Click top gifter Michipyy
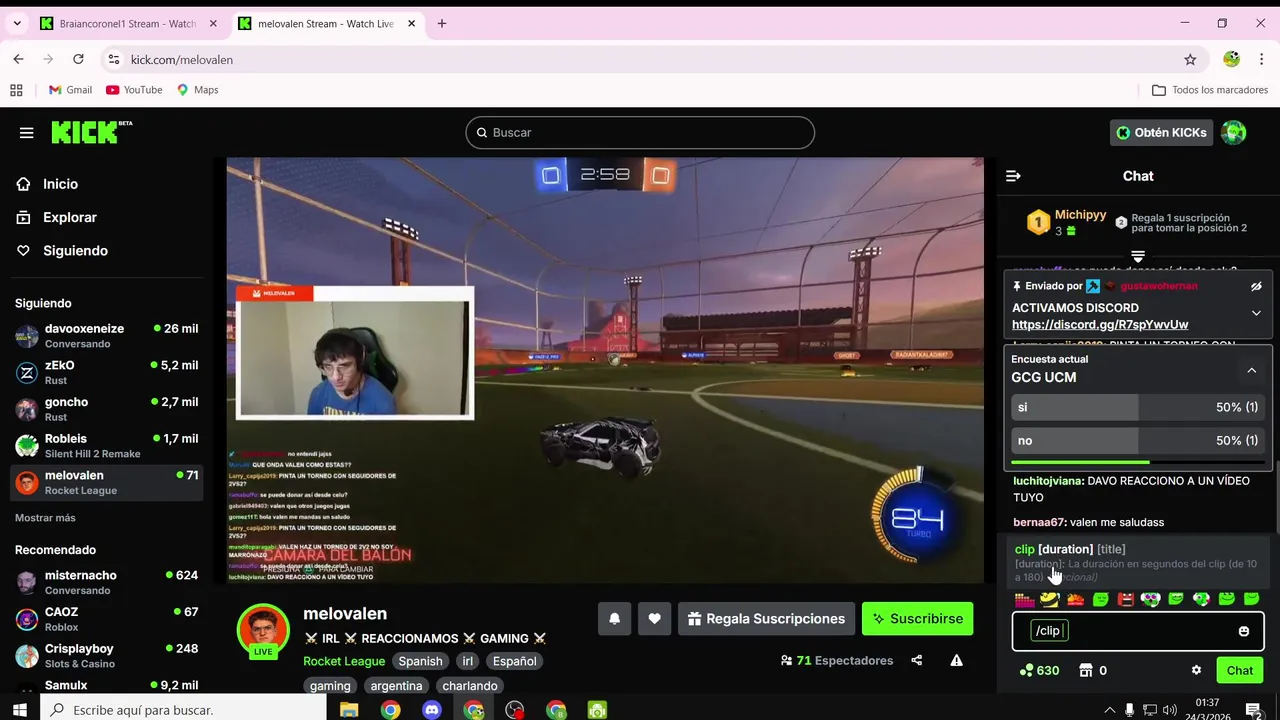 click(1080, 215)
